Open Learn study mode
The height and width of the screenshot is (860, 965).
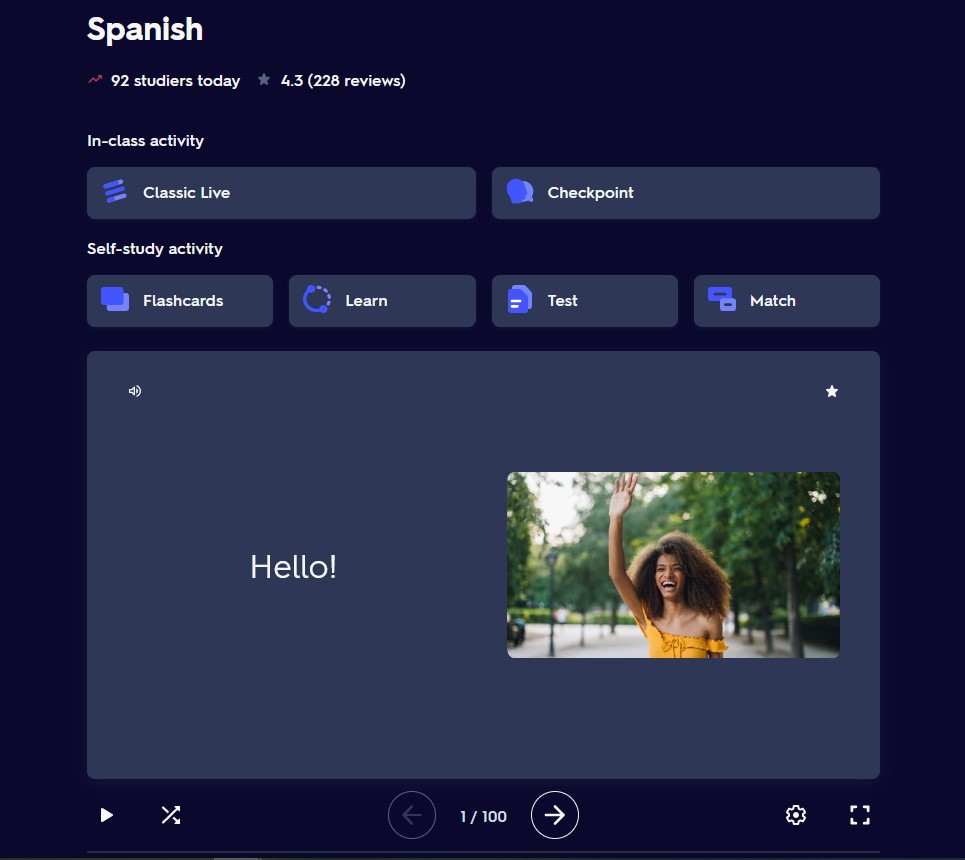(382, 300)
